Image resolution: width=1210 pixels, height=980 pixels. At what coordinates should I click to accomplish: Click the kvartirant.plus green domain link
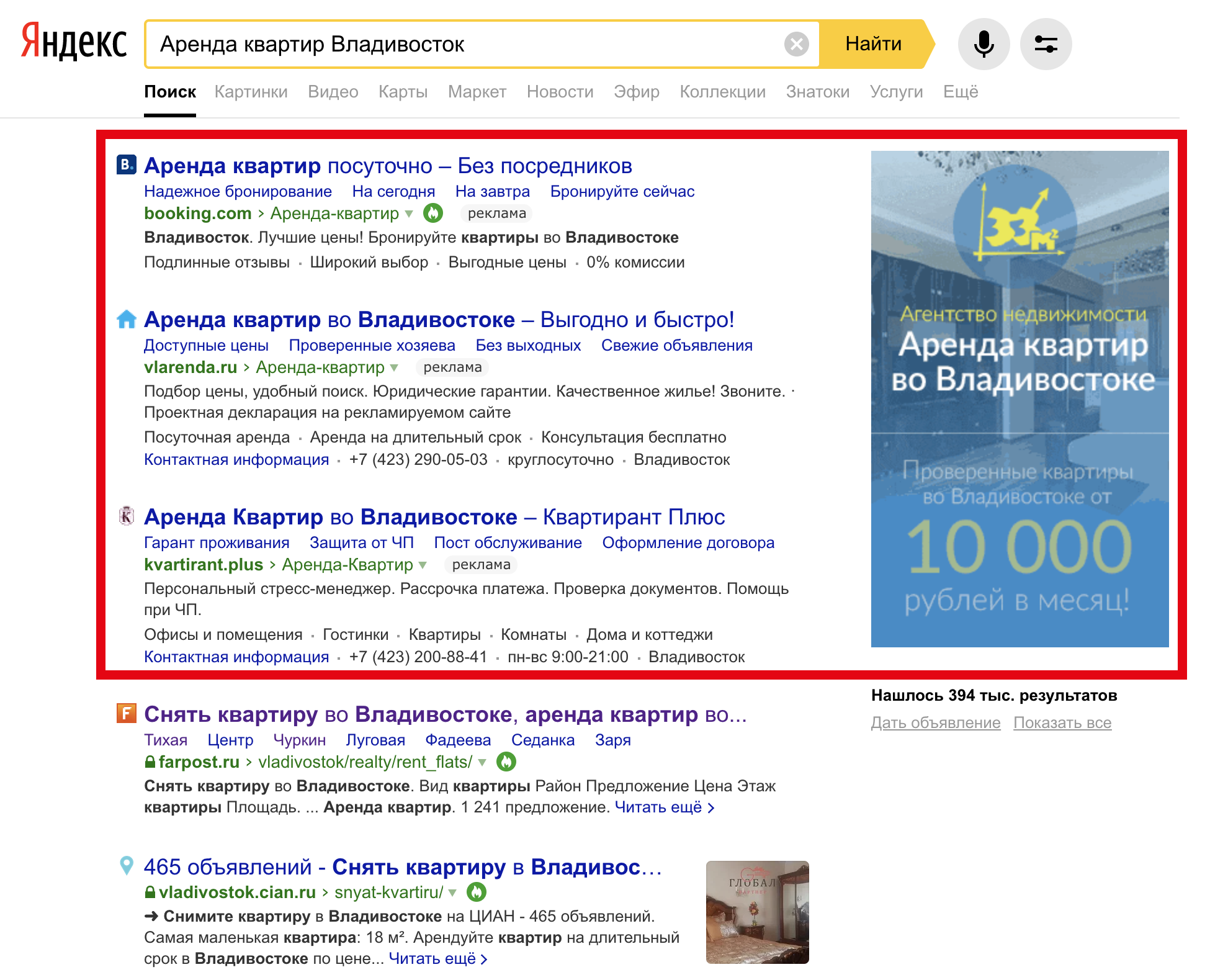(204, 564)
